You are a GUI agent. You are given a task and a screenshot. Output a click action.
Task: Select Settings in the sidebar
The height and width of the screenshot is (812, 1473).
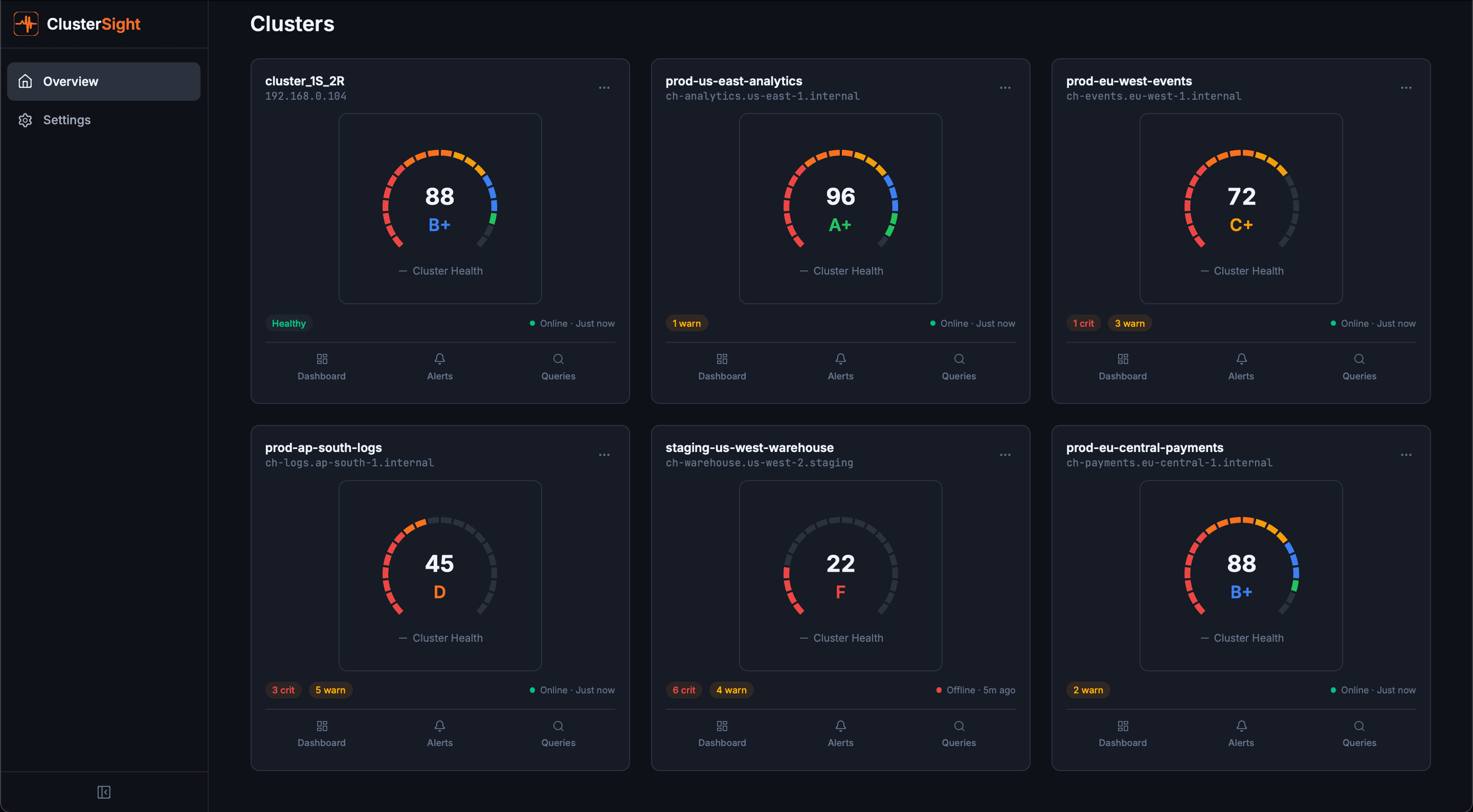(x=67, y=120)
